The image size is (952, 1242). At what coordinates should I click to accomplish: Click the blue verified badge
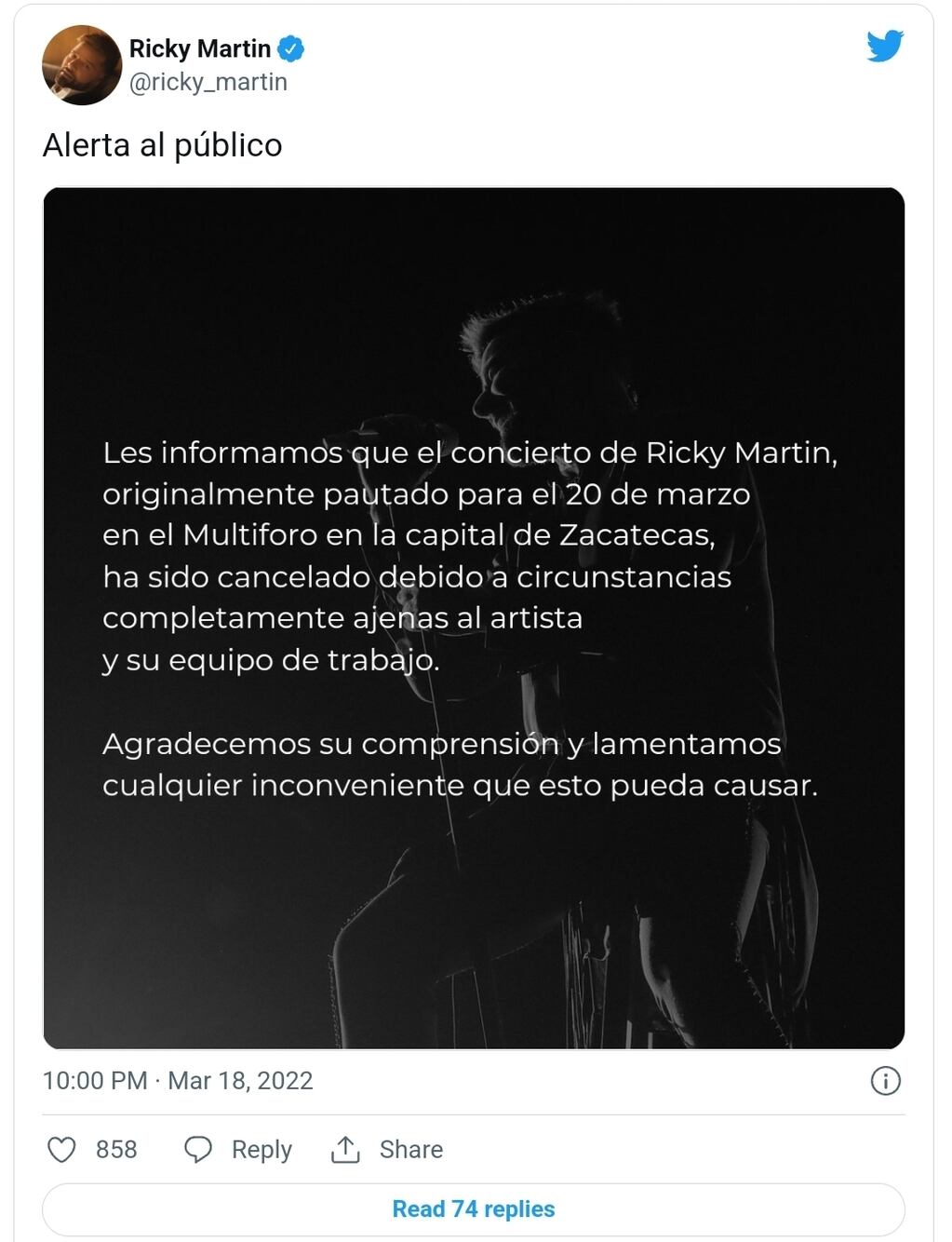291,48
